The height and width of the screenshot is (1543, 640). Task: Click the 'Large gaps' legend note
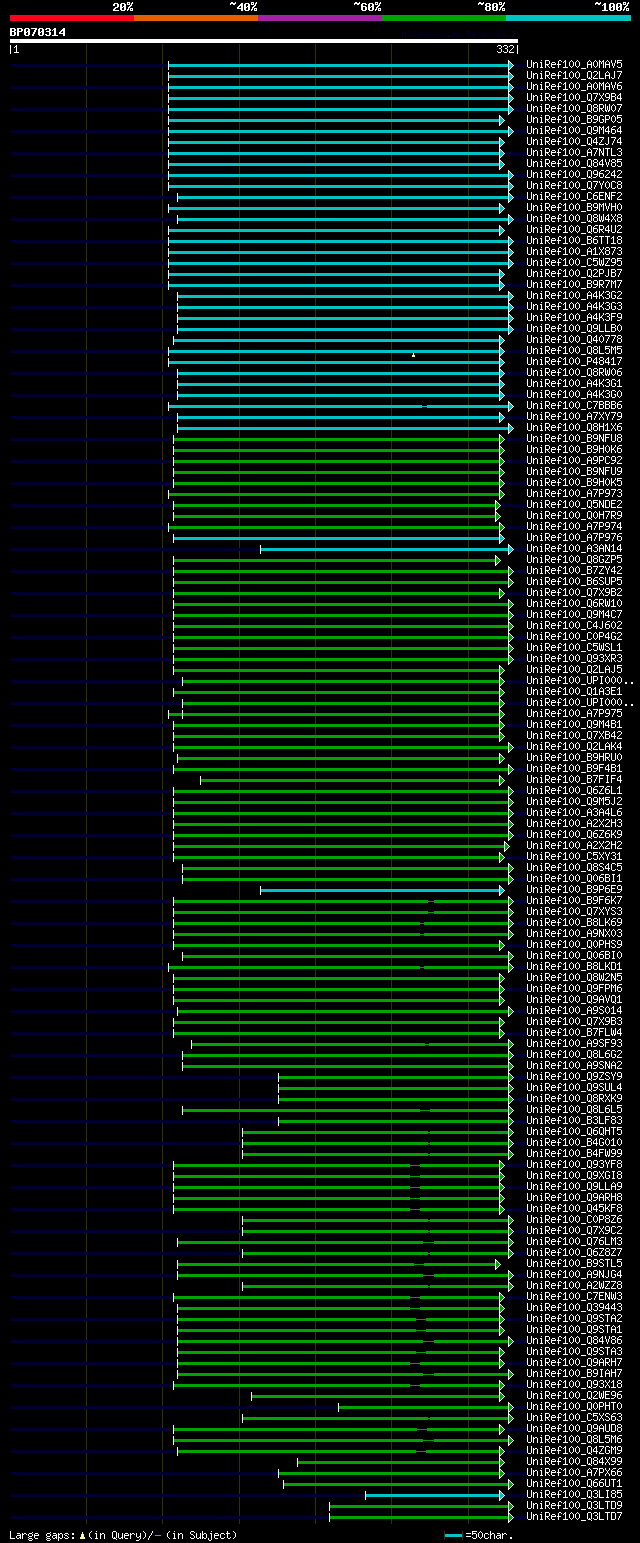(x=123, y=1534)
